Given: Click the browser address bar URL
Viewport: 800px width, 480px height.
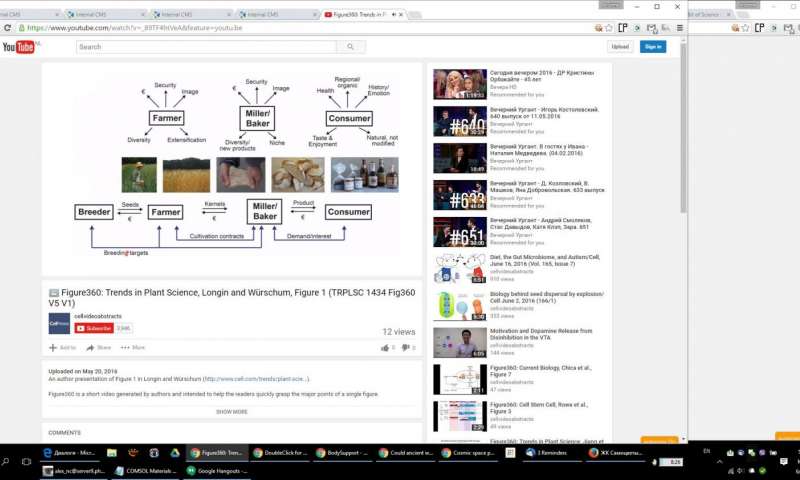Looking at the screenshot, I should coord(134,28).
